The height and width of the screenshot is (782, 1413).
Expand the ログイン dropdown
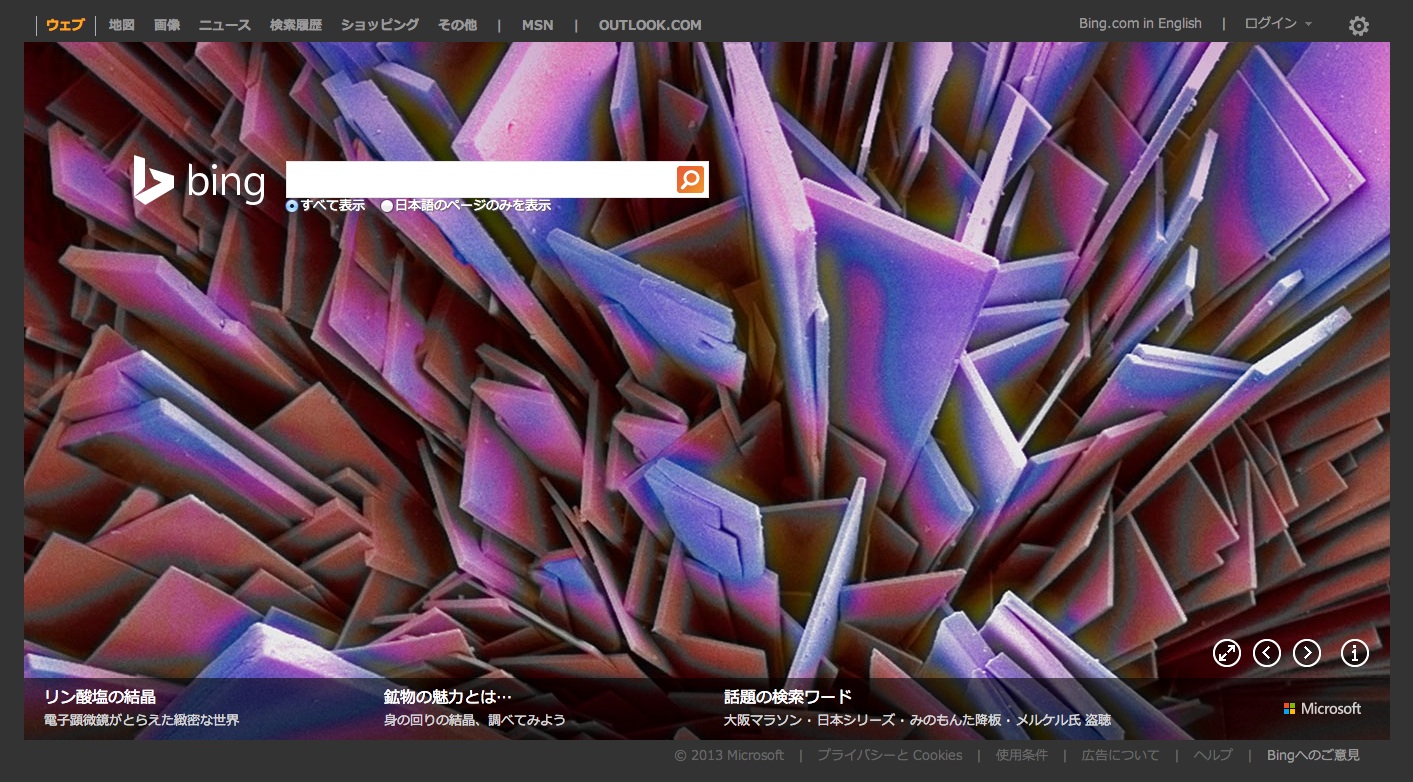(1277, 24)
